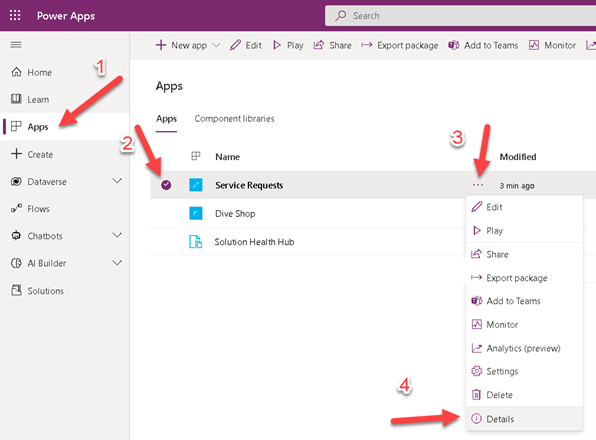Viewport: 596px width, 440px height.
Task: Choose Monitor from the context menu
Action: click(x=525, y=324)
